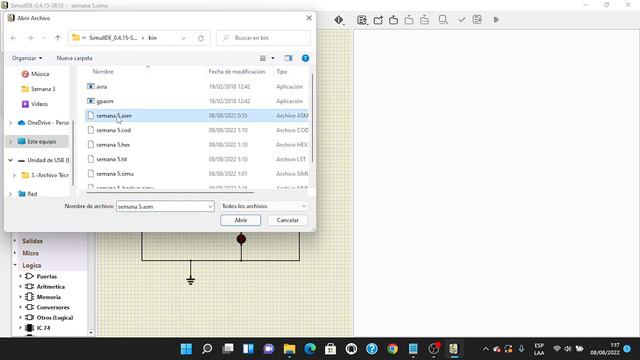Expand the Este equipo node arrow
640x360 pixels.
coord(11,142)
